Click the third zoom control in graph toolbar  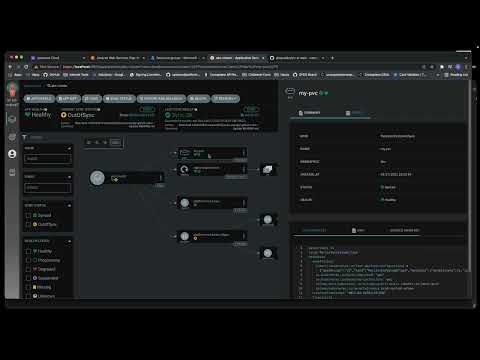pos(105,142)
